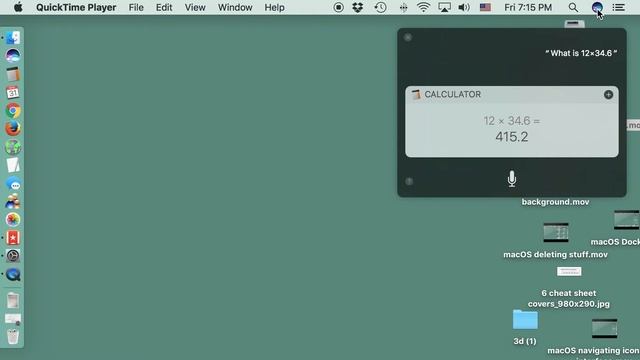Click the Siri help question mark
The height and width of the screenshot is (360, 640).
[x=409, y=181]
